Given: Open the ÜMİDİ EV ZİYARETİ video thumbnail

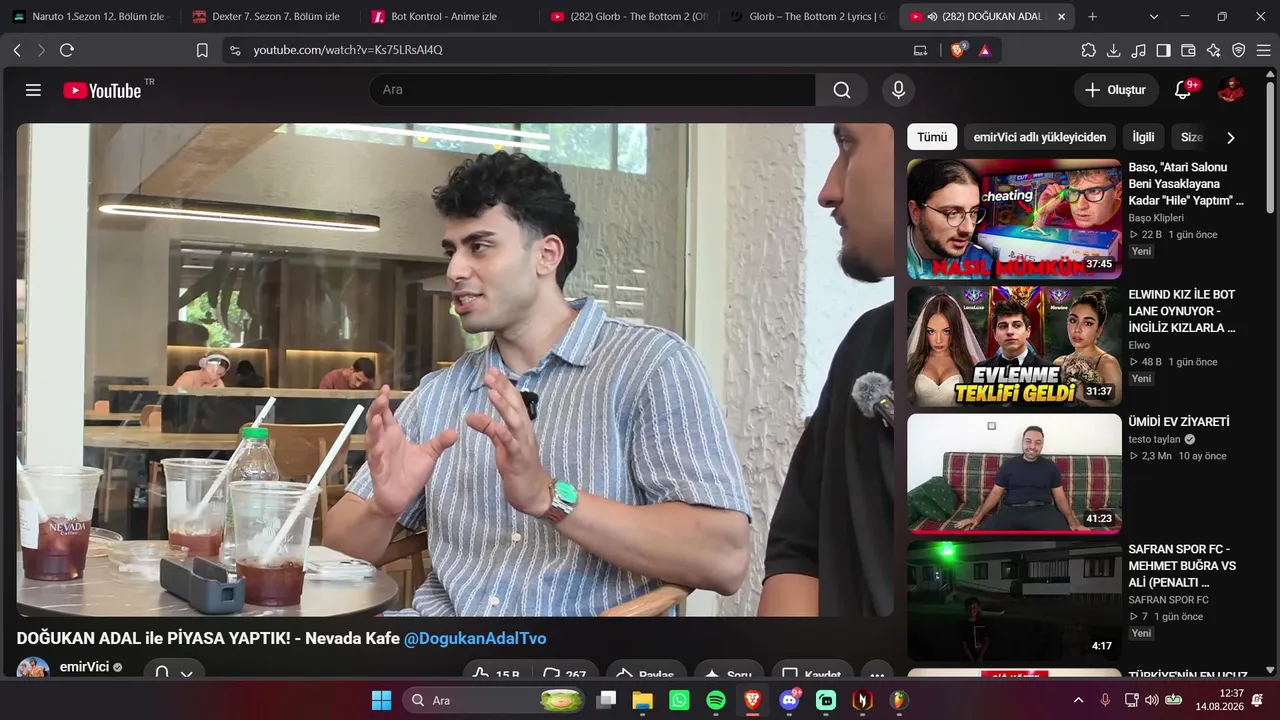Looking at the screenshot, I should (1014, 474).
